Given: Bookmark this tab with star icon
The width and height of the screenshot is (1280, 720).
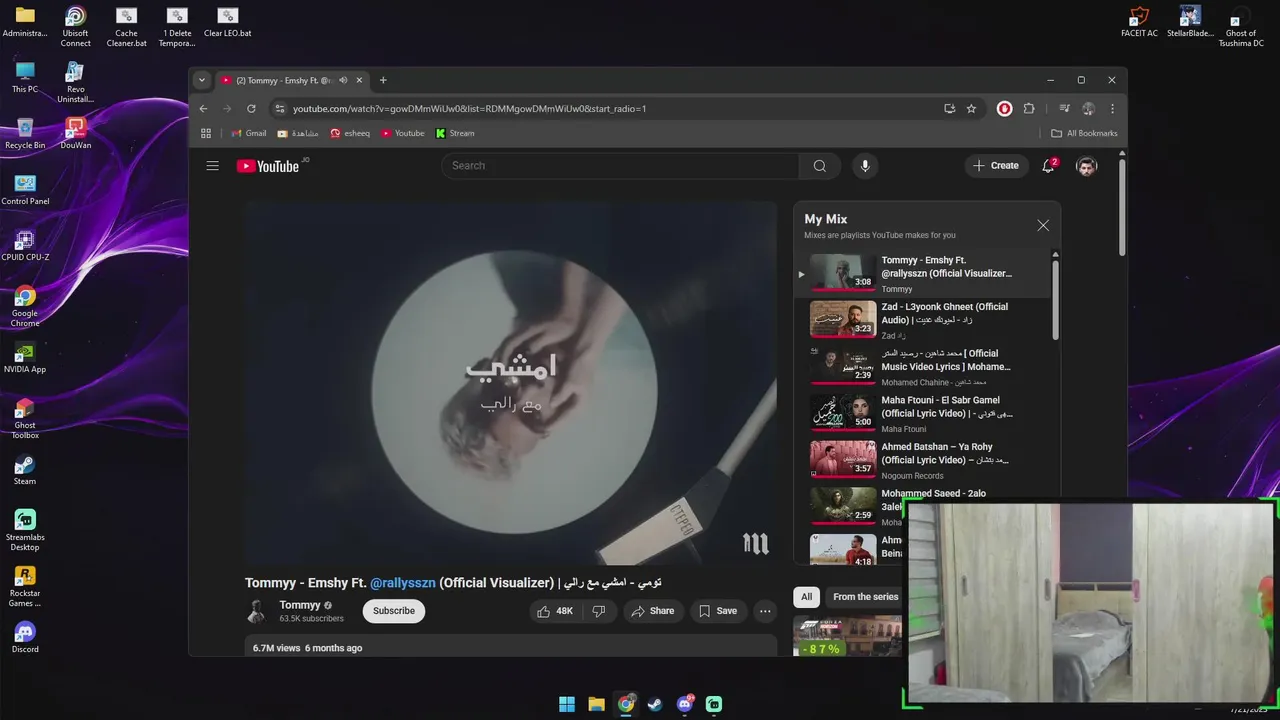Looking at the screenshot, I should [x=971, y=109].
